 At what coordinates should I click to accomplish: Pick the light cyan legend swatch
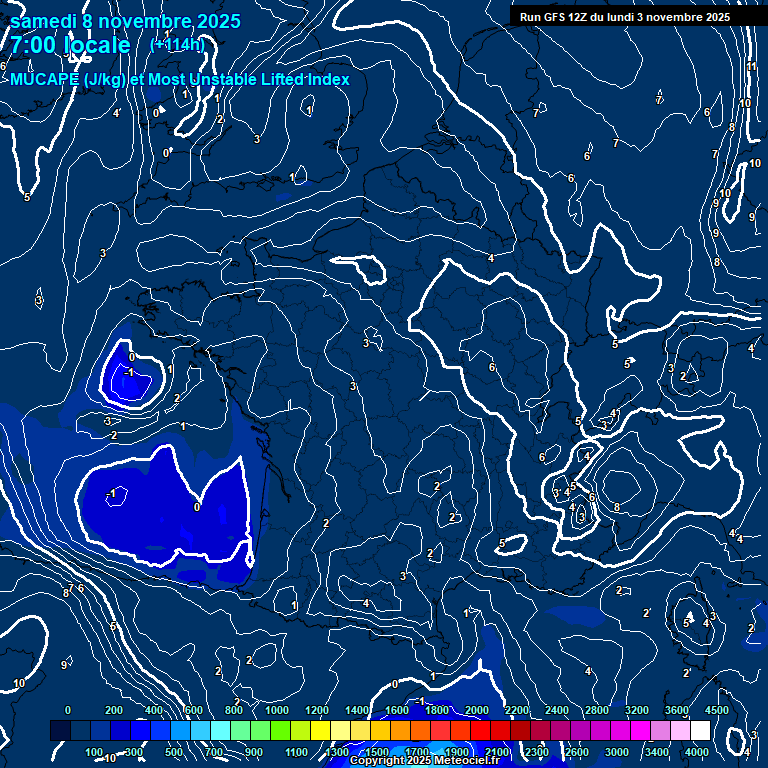pos(221,730)
